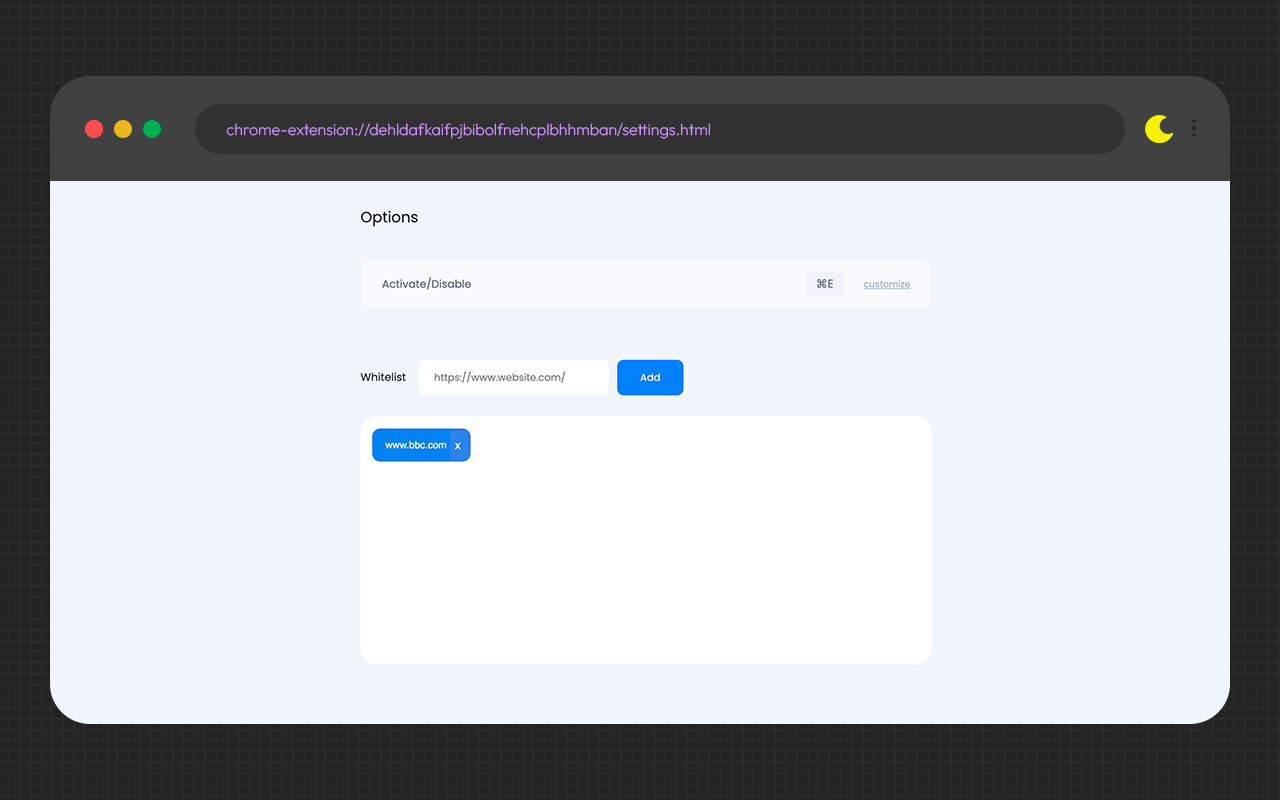Click the Whitelist label

coord(383,377)
